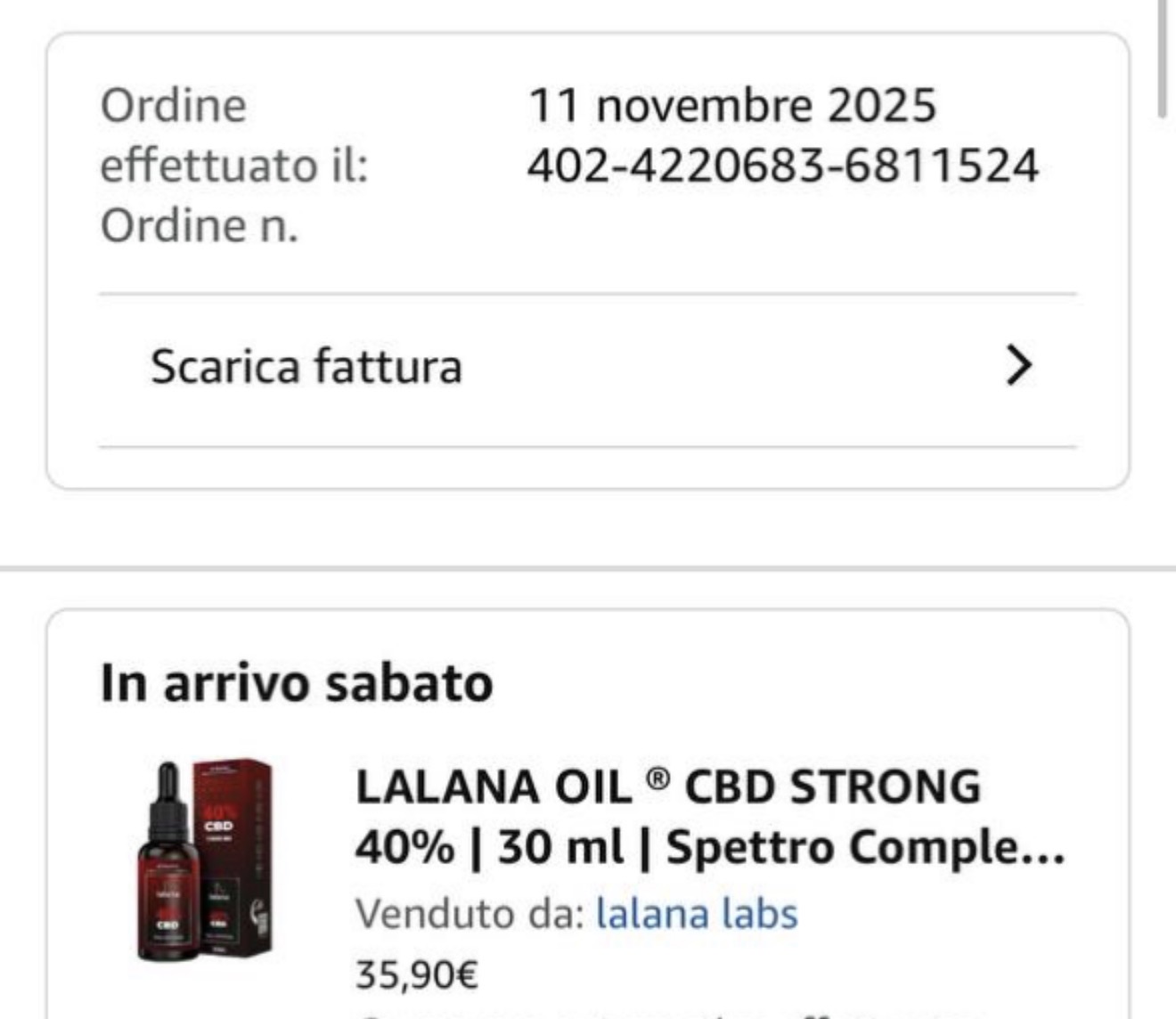Click the Ordine n. label

click(x=199, y=225)
